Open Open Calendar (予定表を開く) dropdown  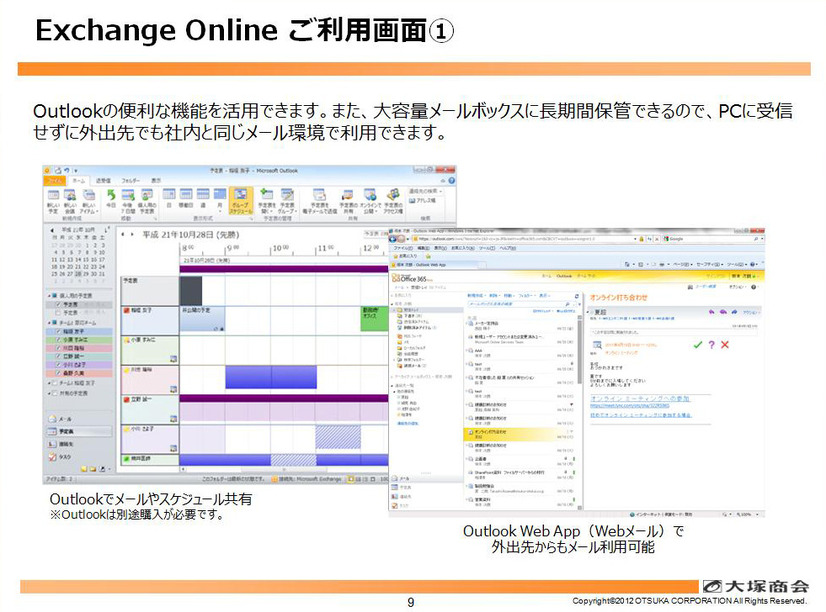click(267, 202)
